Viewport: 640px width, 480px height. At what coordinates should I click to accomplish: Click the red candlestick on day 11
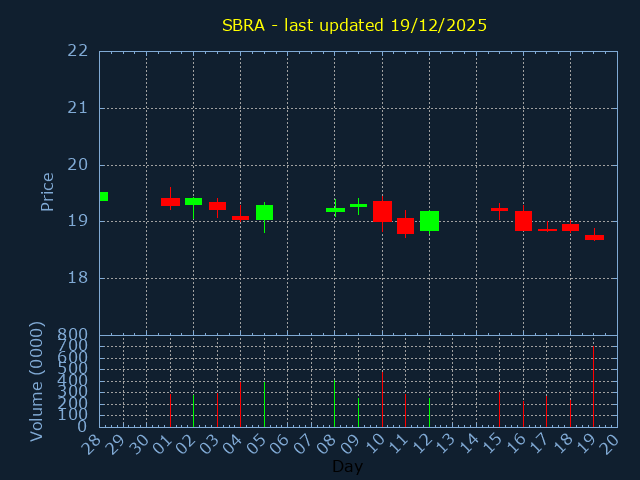point(405,225)
